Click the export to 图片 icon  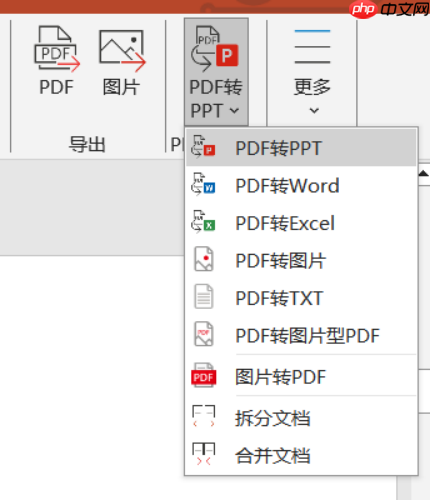[x=122, y=51]
